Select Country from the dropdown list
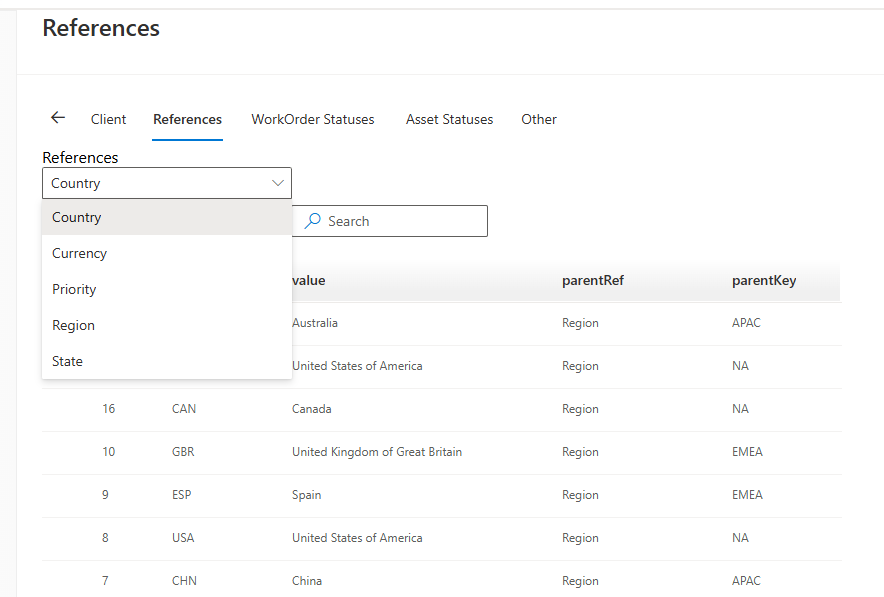 point(167,218)
